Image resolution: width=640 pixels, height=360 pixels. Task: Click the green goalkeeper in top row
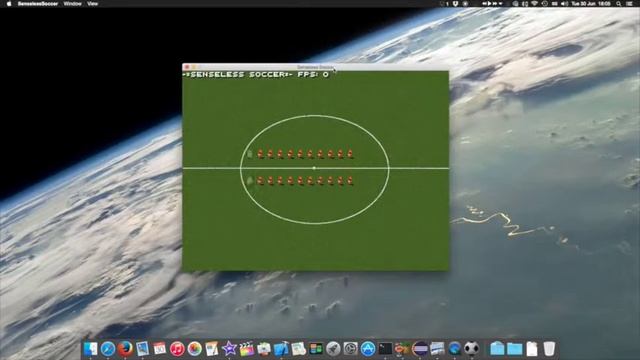(x=250, y=154)
